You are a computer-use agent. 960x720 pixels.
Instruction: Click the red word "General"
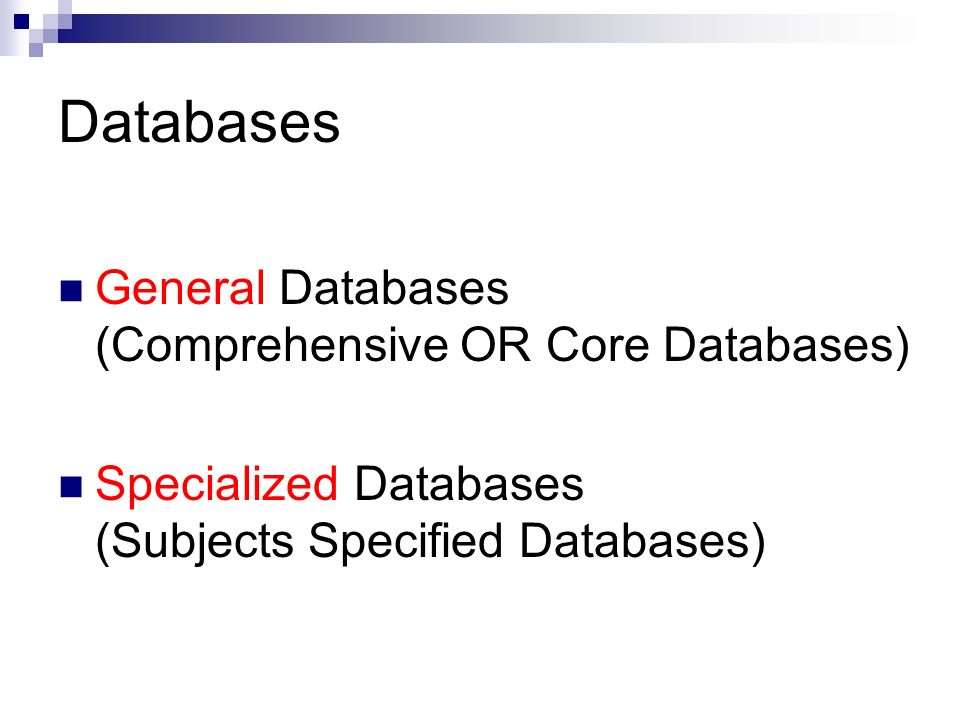(x=181, y=287)
